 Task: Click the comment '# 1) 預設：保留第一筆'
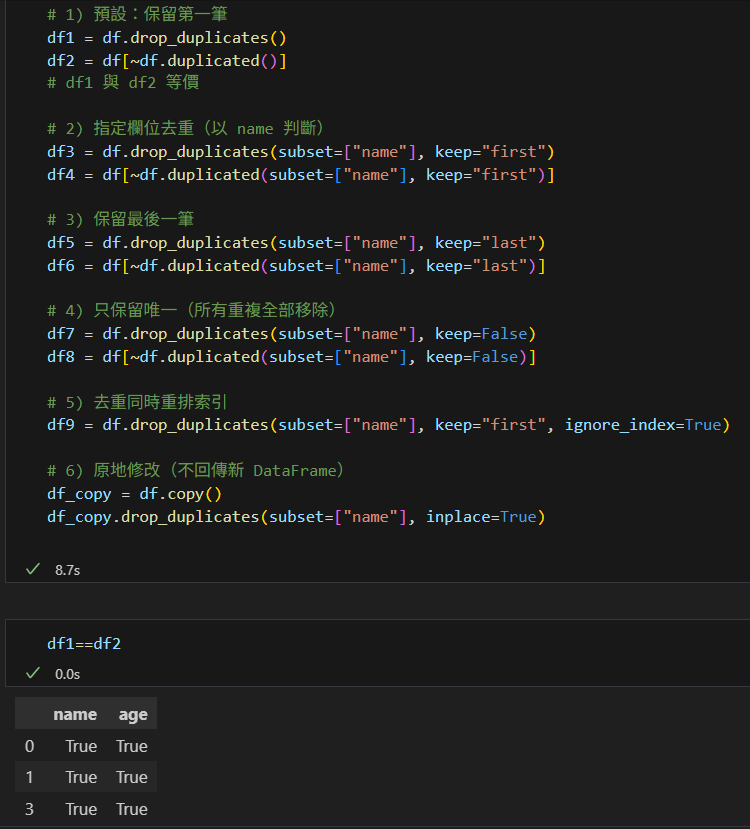(x=137, y=14)
